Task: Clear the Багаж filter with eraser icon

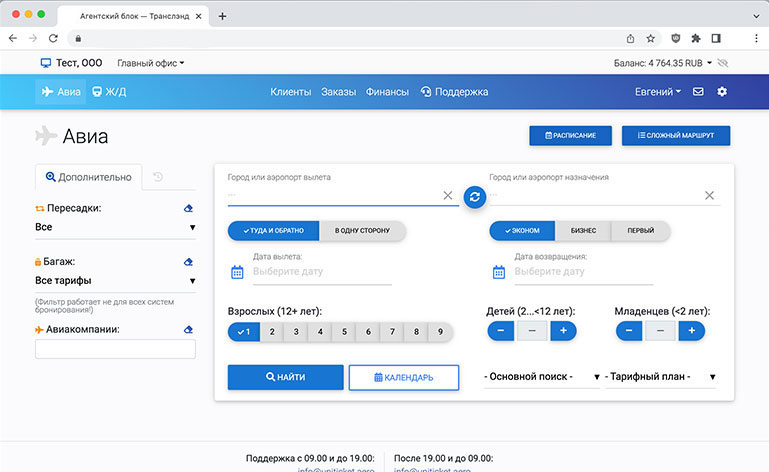Action: click(x=188, y=262)
